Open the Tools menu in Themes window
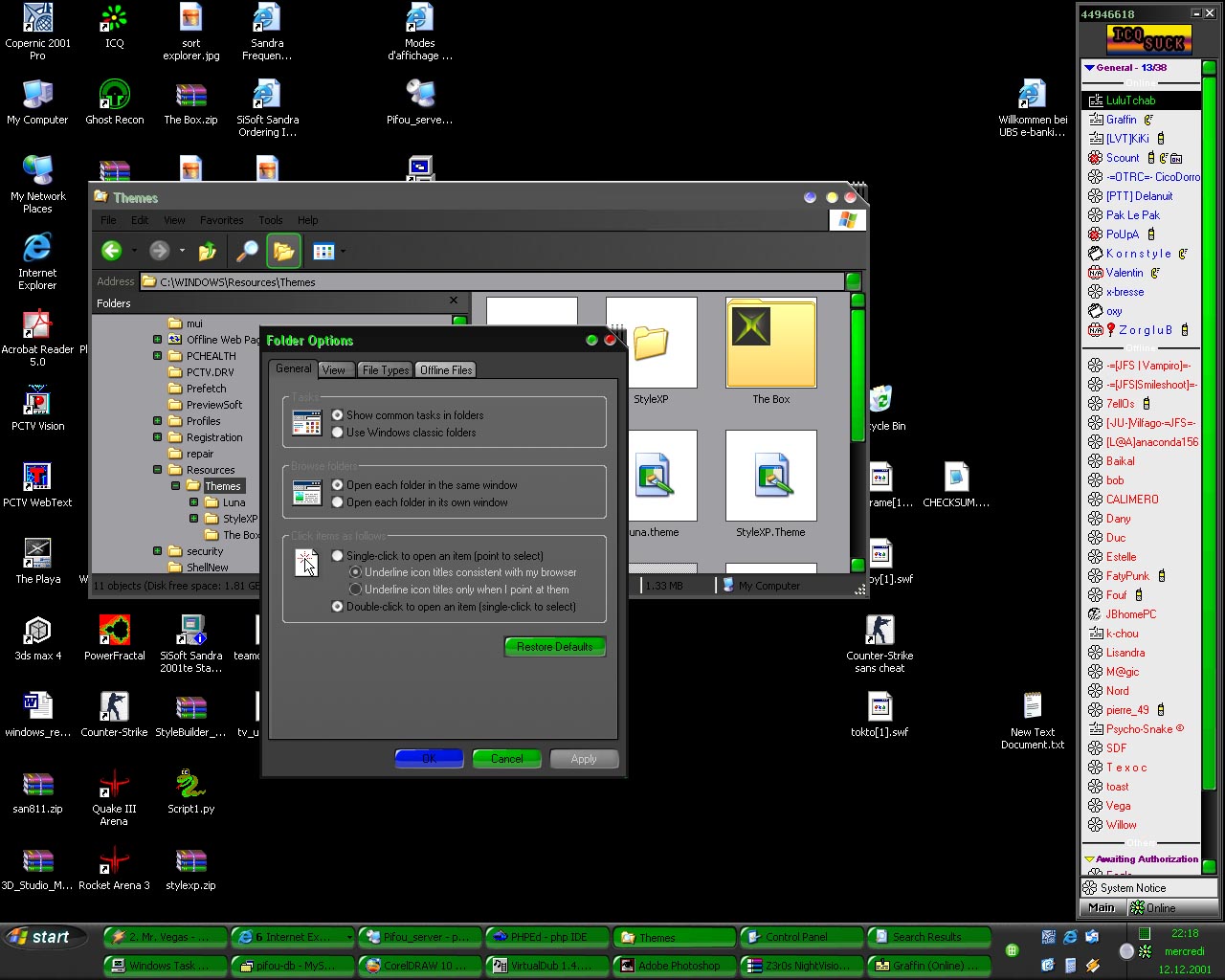1225x980 pixels. click(x=271, y=220)
